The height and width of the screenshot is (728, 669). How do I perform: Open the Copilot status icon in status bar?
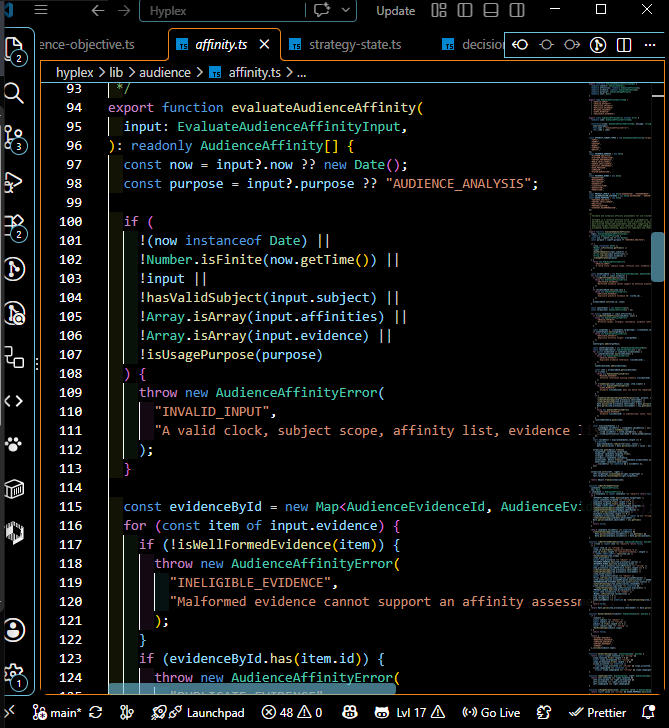pyautogui.click(x=350, y=712)
